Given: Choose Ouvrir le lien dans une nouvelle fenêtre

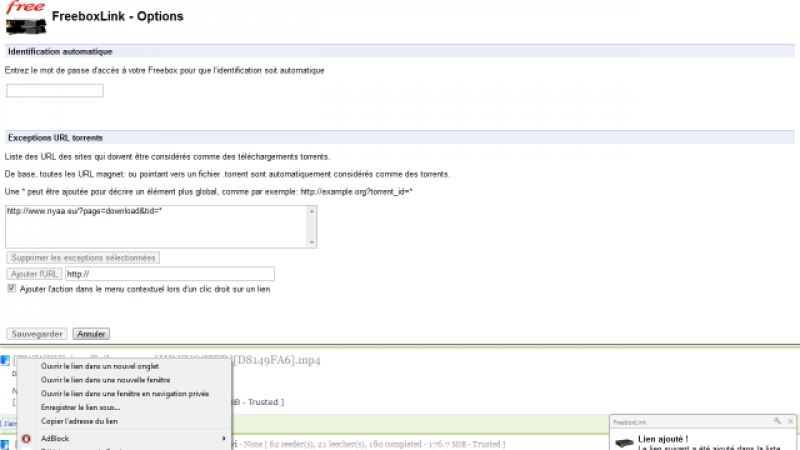Looking at the screenshot, I should (105, 380).
